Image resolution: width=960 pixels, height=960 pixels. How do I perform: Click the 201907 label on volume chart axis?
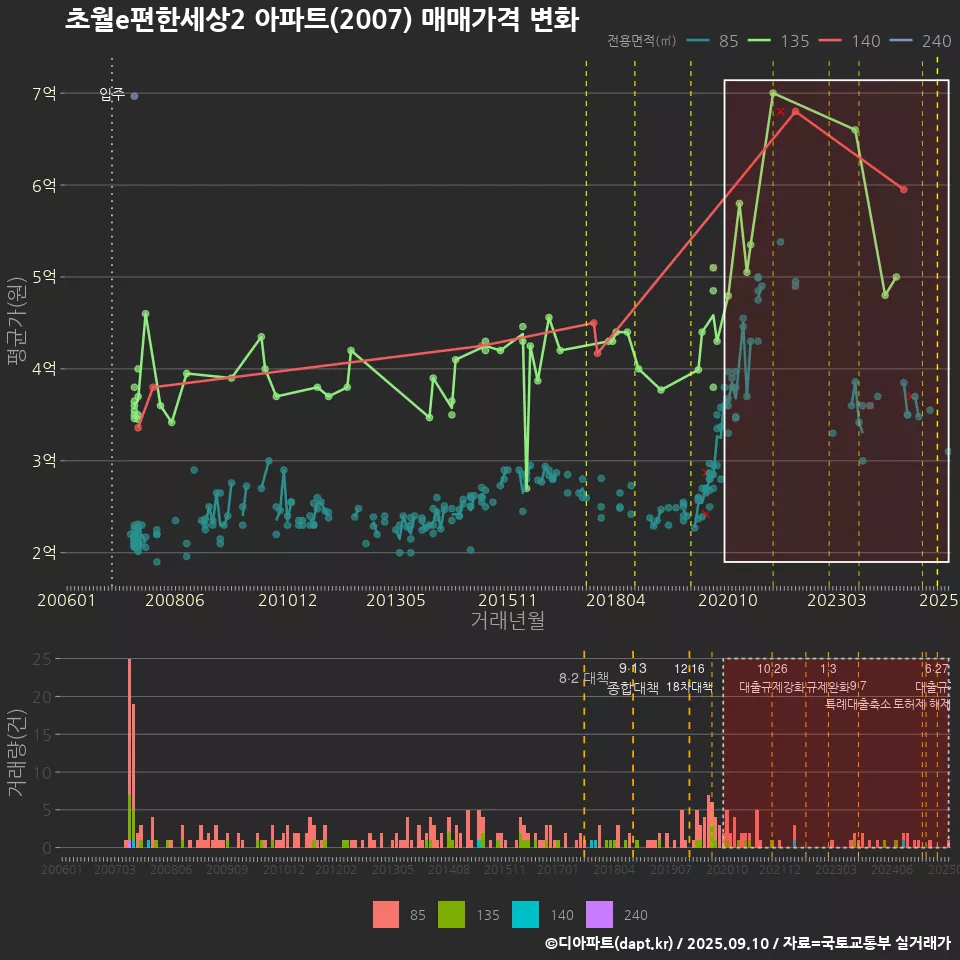click(x=670, y=869)
